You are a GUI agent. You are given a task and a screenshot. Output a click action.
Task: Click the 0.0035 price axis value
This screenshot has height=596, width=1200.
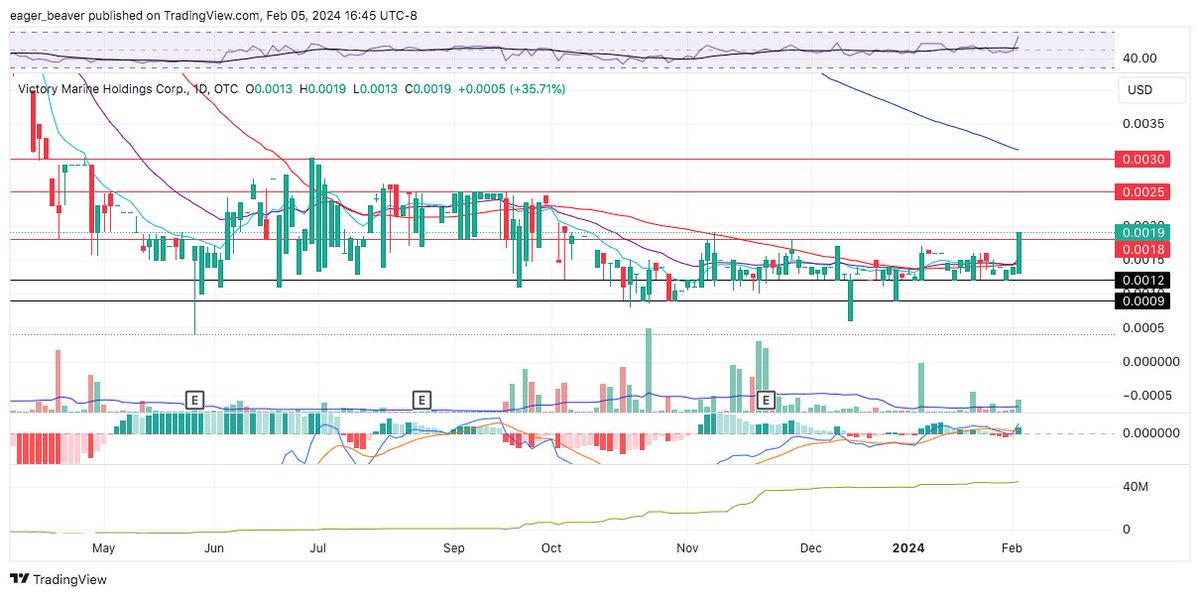[x=1143, y=125]
